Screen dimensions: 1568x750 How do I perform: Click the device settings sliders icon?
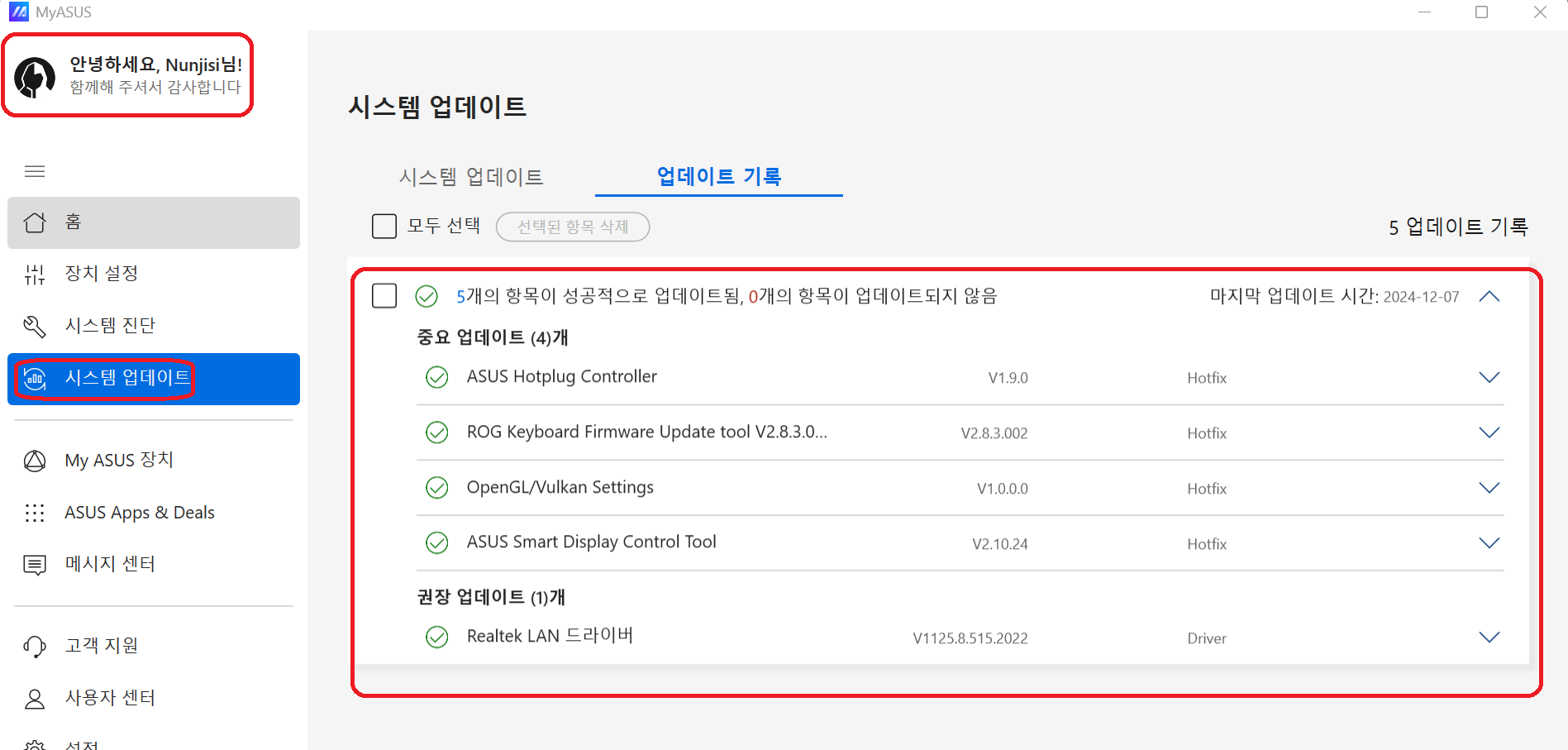pyautogui.click(x=35, y=275)
